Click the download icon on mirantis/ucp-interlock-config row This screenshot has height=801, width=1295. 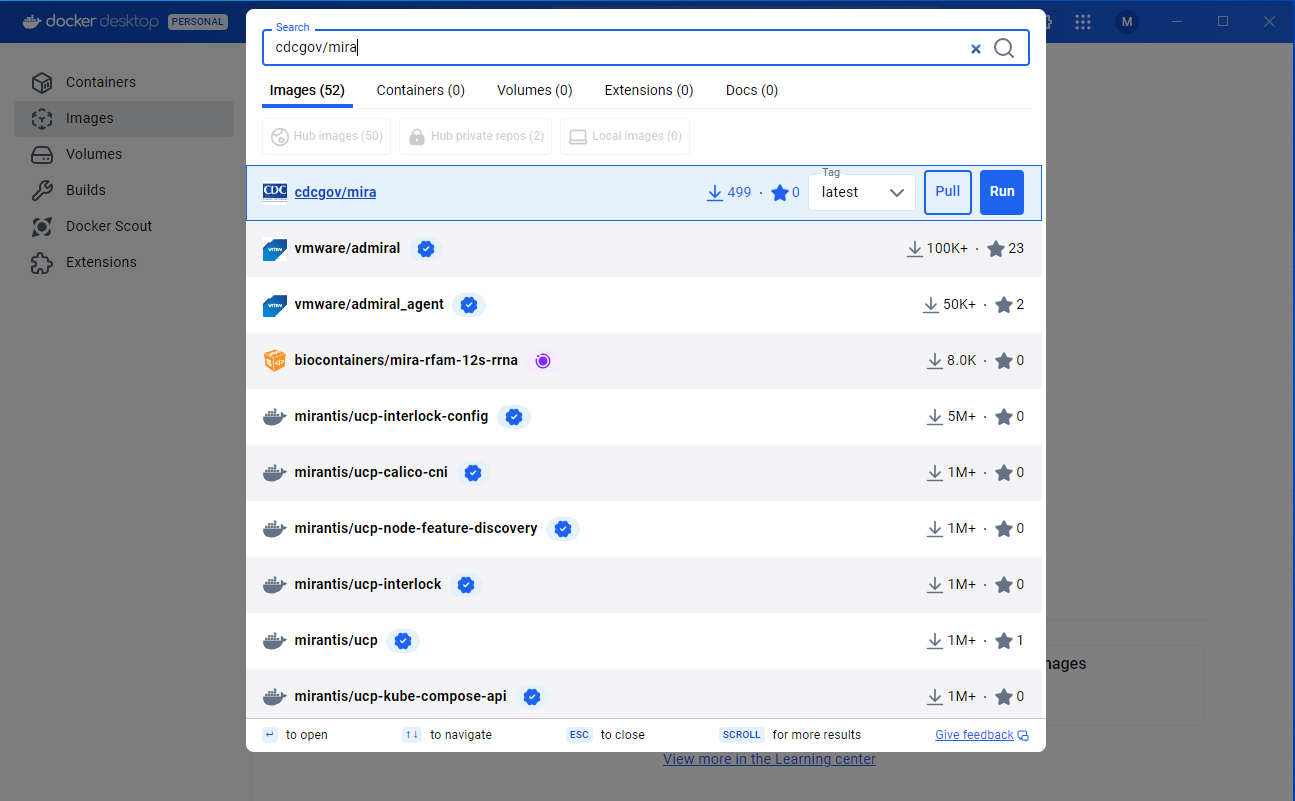coord(935,417)
